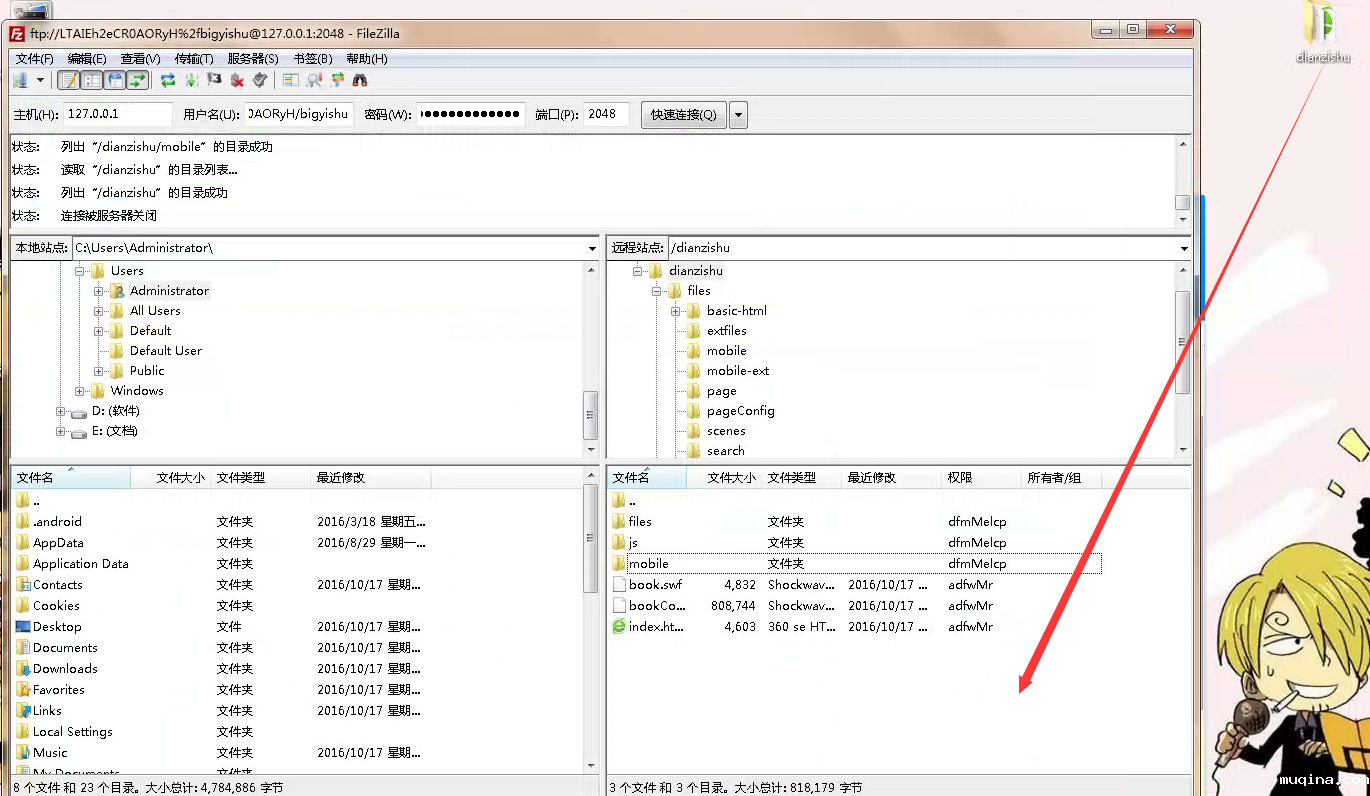Image resolution: width=1370 pixels, height=796 pixels.
Task: Click the reconnect to last server icon
Action: (x=260, y=81)
